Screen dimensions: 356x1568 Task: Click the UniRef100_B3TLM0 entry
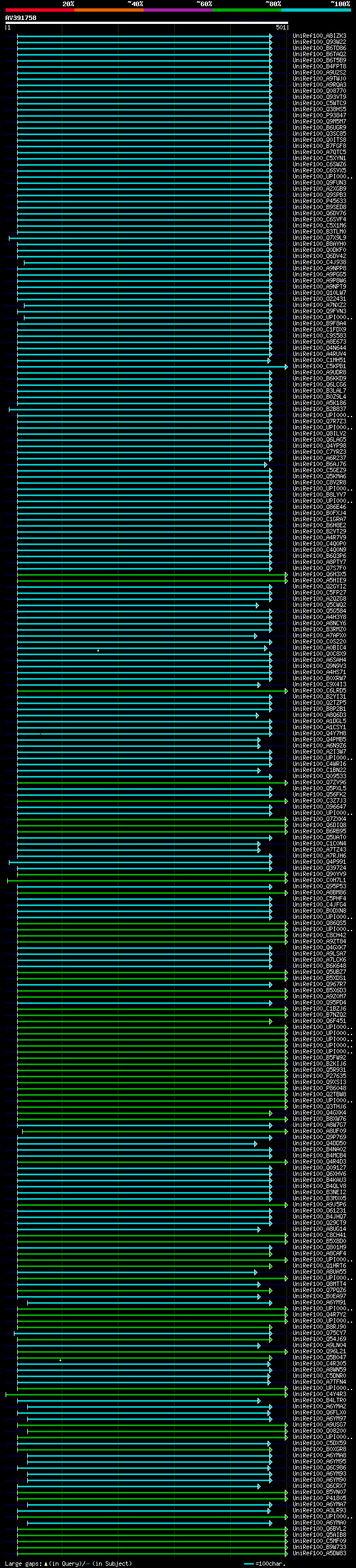(x=319, y=232)
